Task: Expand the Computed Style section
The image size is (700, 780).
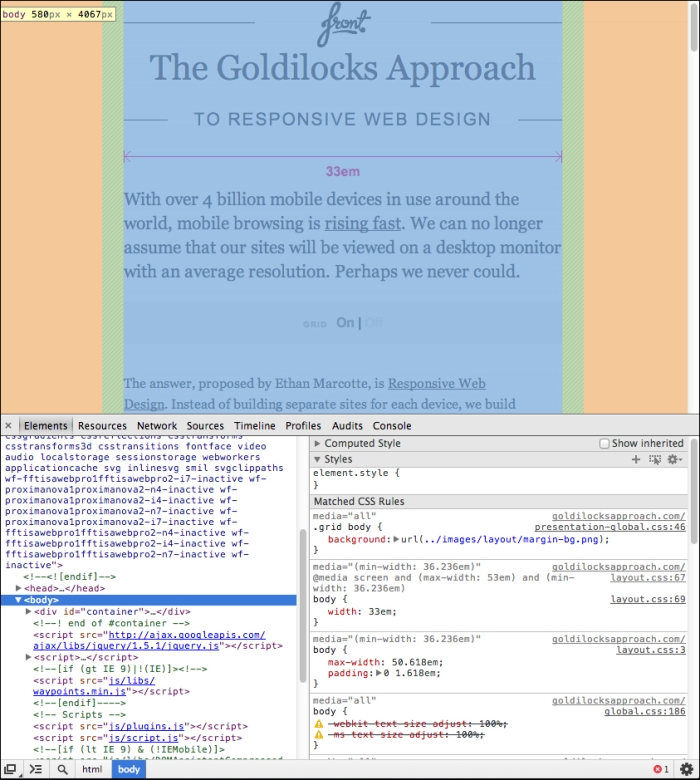Action: pyautogui.click(x=317, y=443)
